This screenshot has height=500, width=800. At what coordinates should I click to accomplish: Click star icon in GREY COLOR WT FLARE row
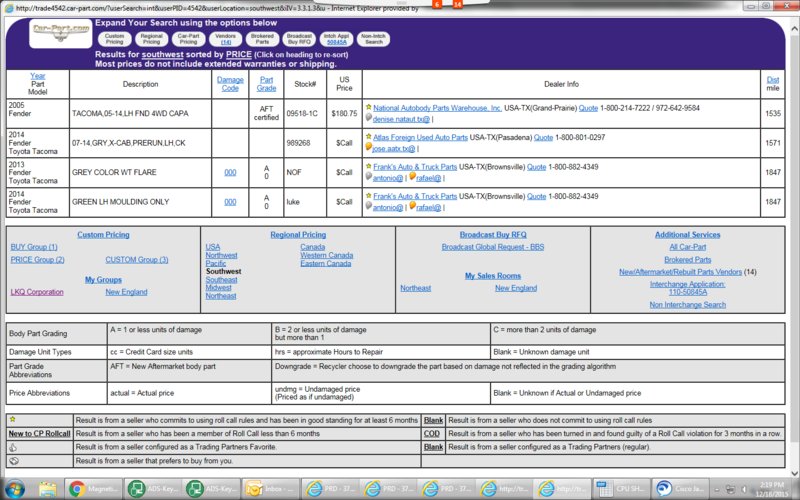(x=368, y=166)
